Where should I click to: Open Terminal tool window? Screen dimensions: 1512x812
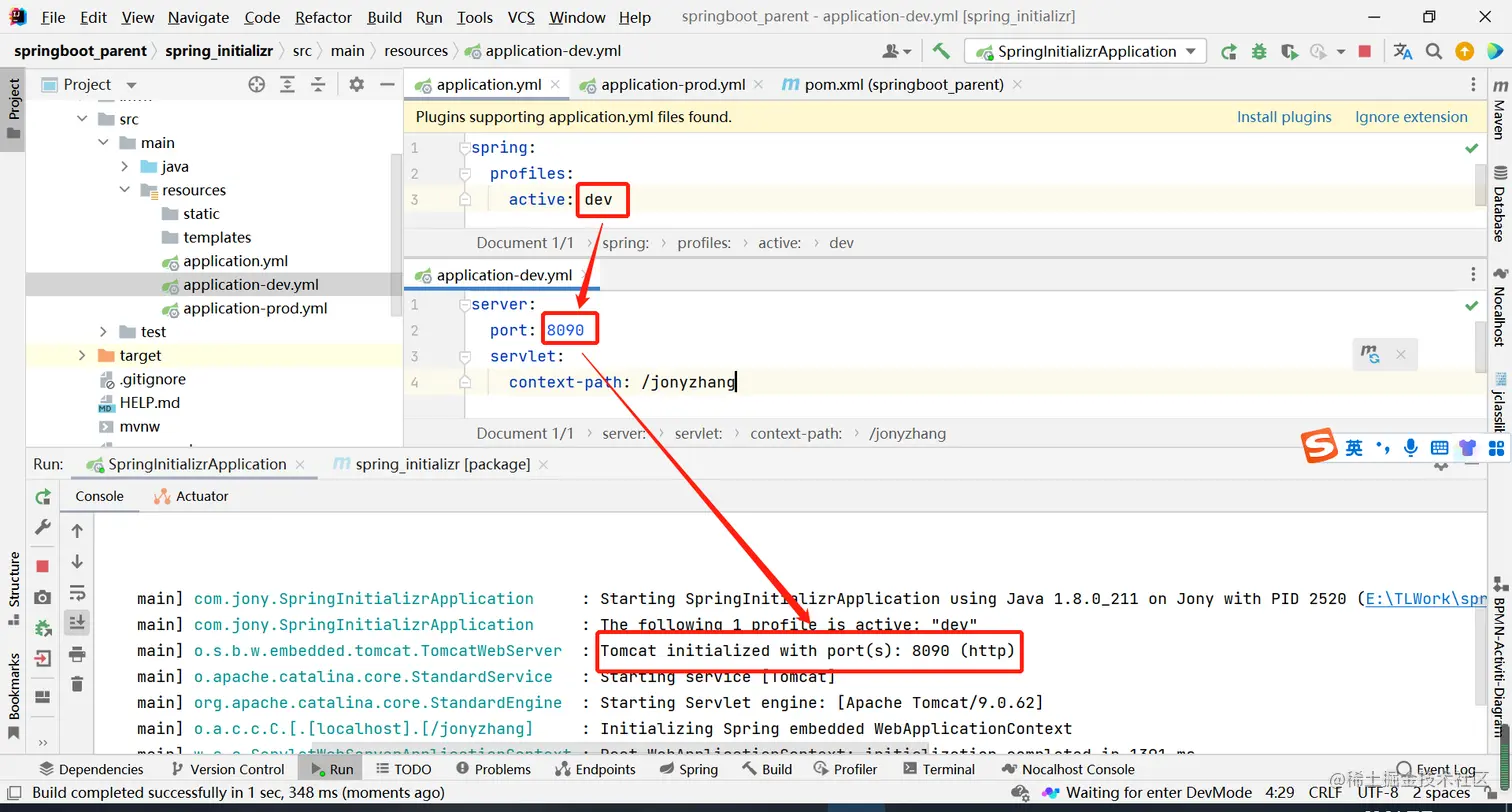pos(938,769)
